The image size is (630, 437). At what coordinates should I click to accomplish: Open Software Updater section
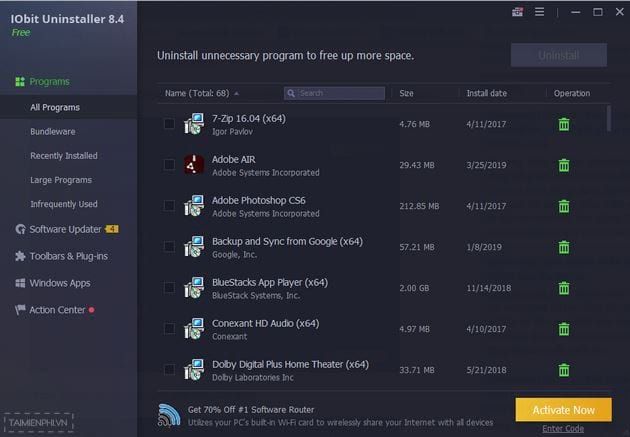click(x=65, y=229)
